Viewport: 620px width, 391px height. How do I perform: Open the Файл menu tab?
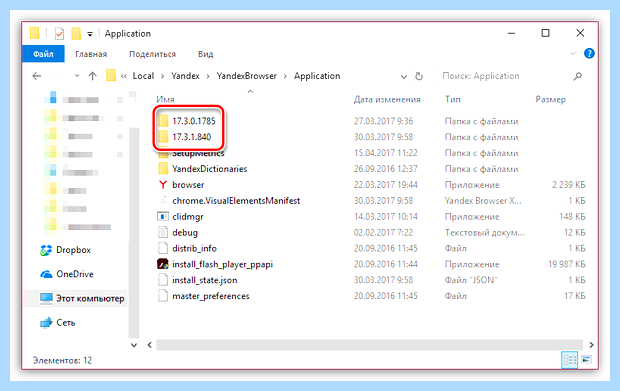43,54
